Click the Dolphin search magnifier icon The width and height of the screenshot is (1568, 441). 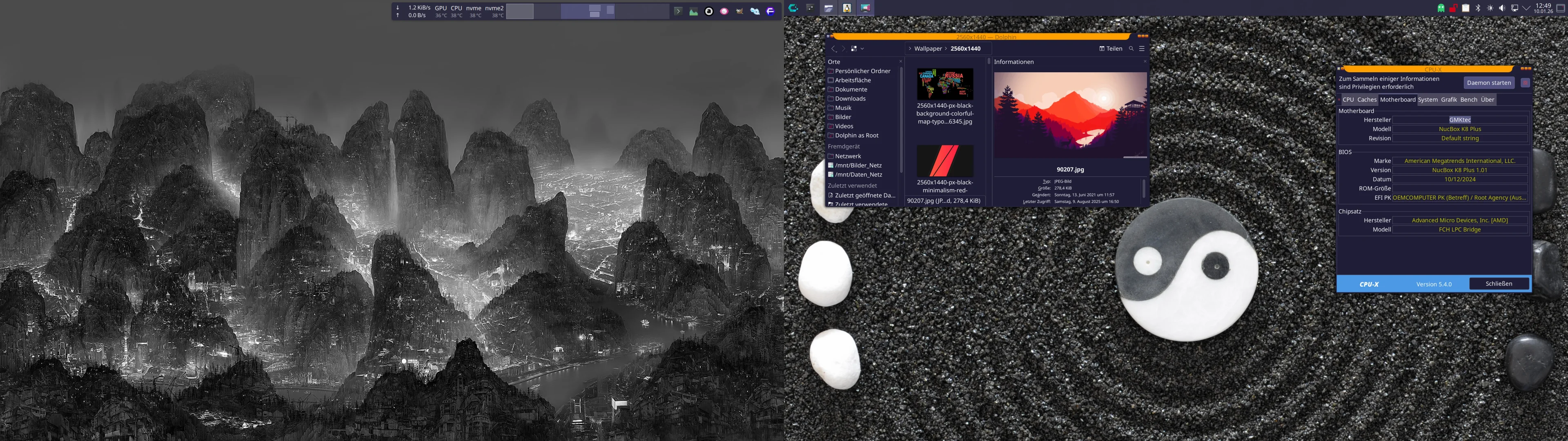click(x=1131, y=49)
